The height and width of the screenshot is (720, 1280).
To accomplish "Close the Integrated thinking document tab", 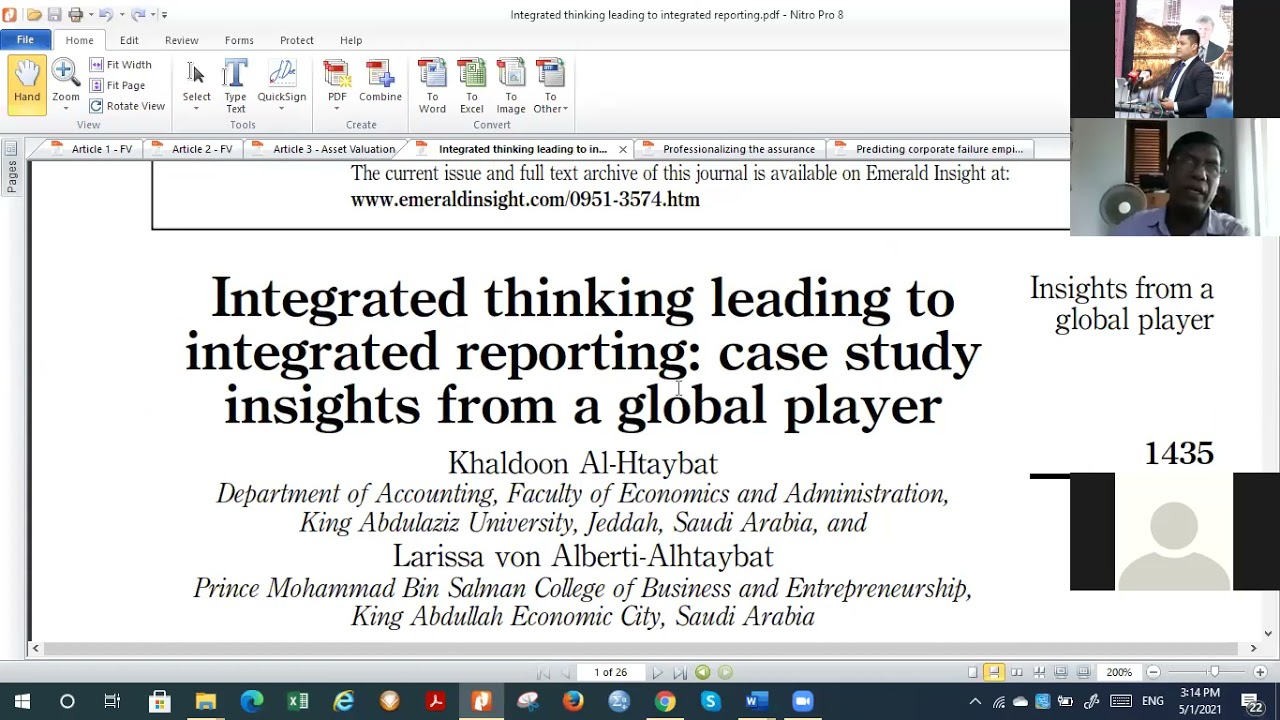I will point(623,149).
